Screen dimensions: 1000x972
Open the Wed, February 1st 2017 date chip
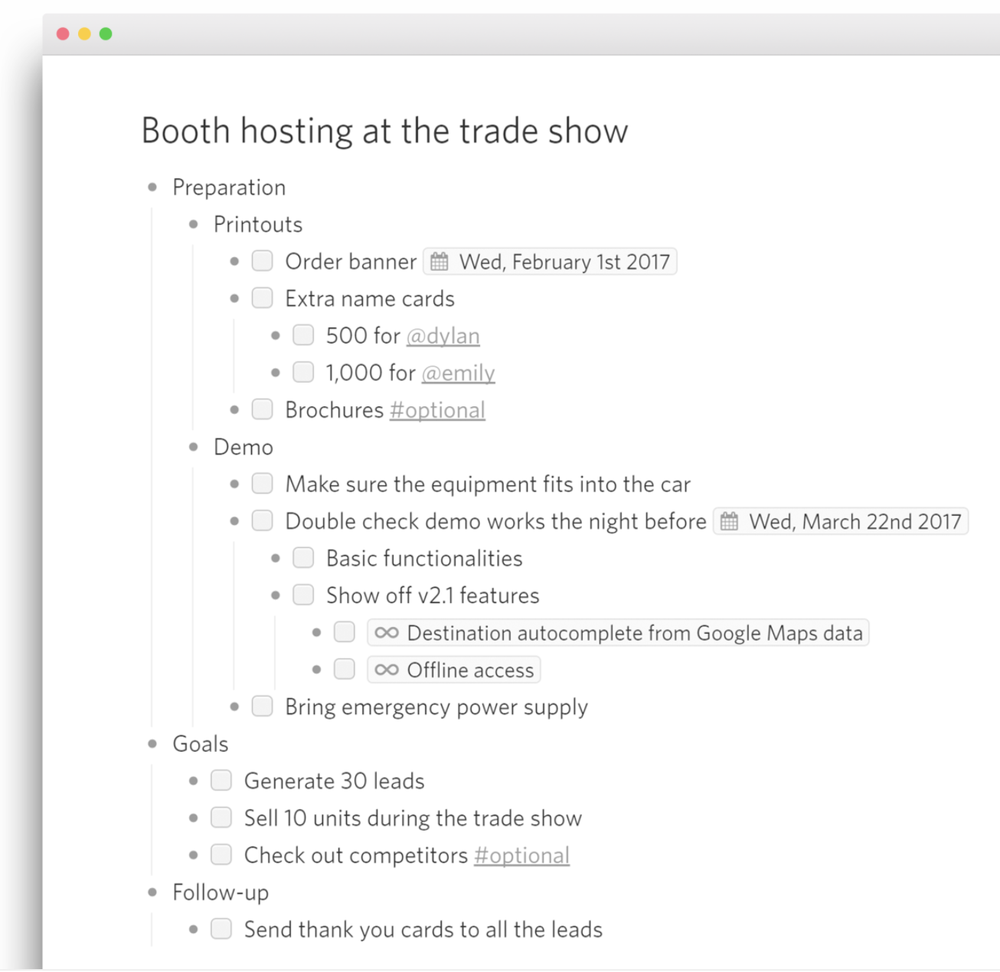tap(550, 261)
